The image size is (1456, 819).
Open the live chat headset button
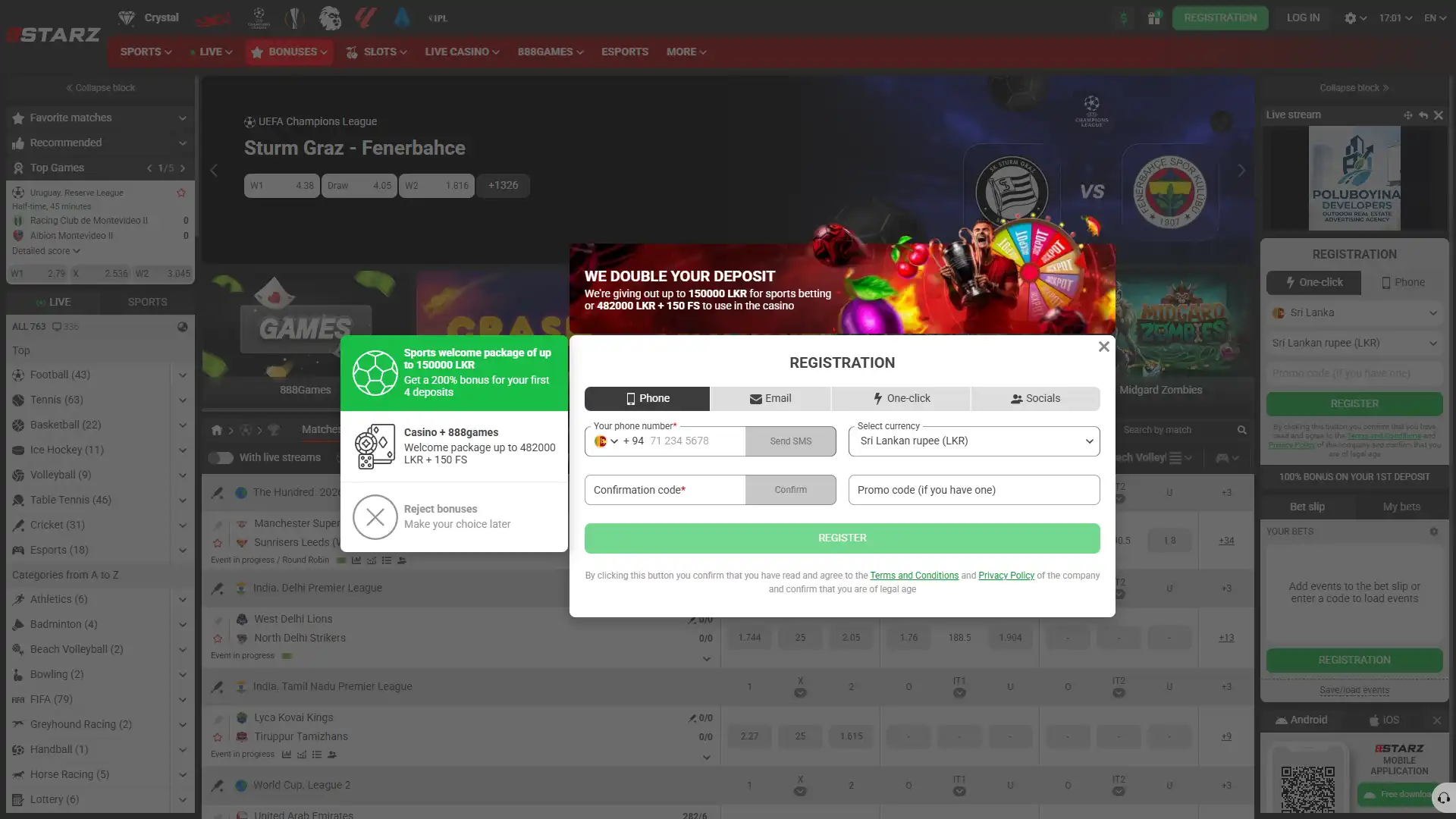tap(1443, 797)
